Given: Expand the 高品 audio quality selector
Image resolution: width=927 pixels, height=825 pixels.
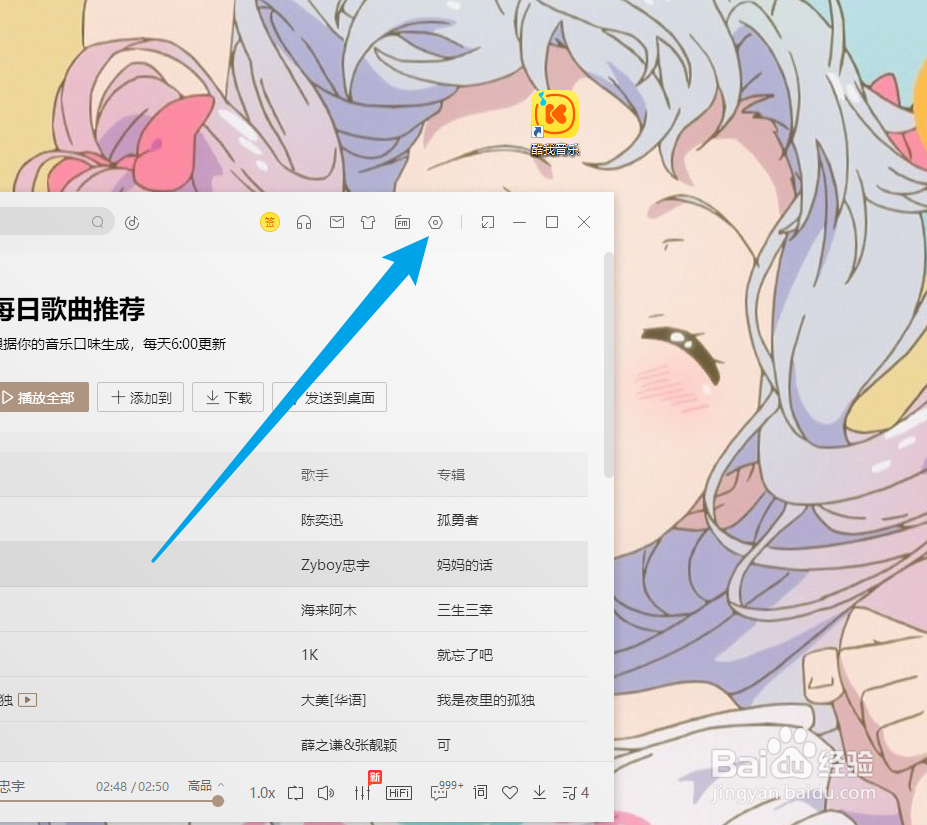Looking at the screenshot, I should 206,785.
